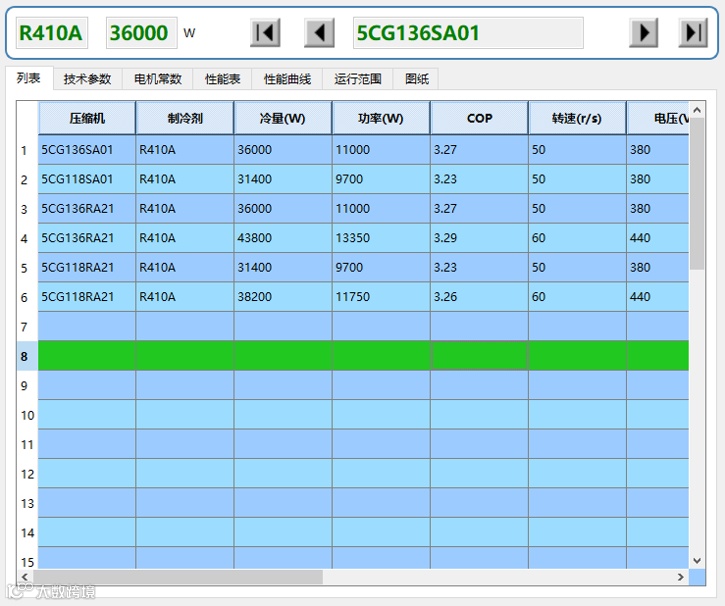Open the 性能表 tab
The image size is (725, 606).
[222, 79]
